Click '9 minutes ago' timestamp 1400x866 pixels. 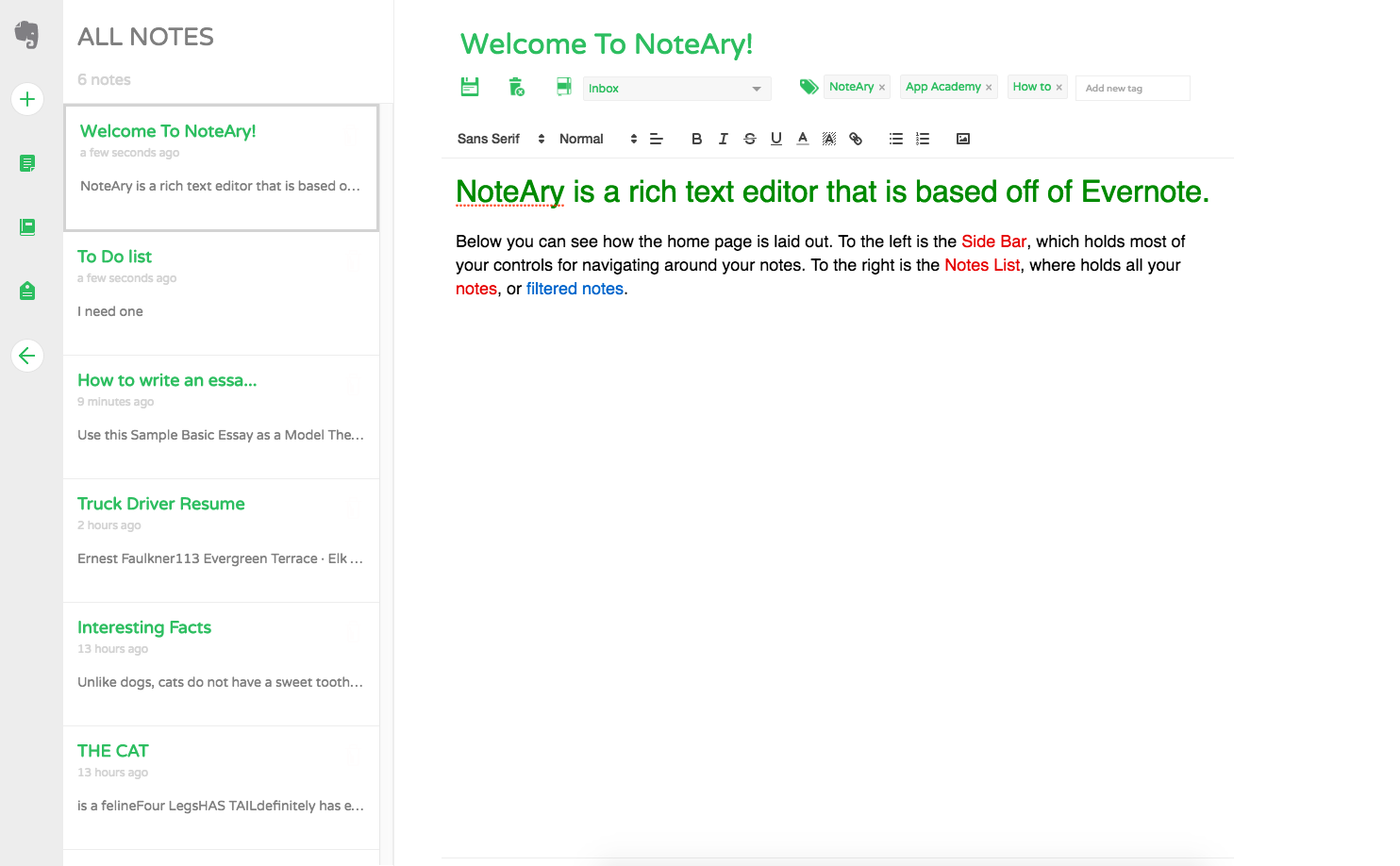115,402
